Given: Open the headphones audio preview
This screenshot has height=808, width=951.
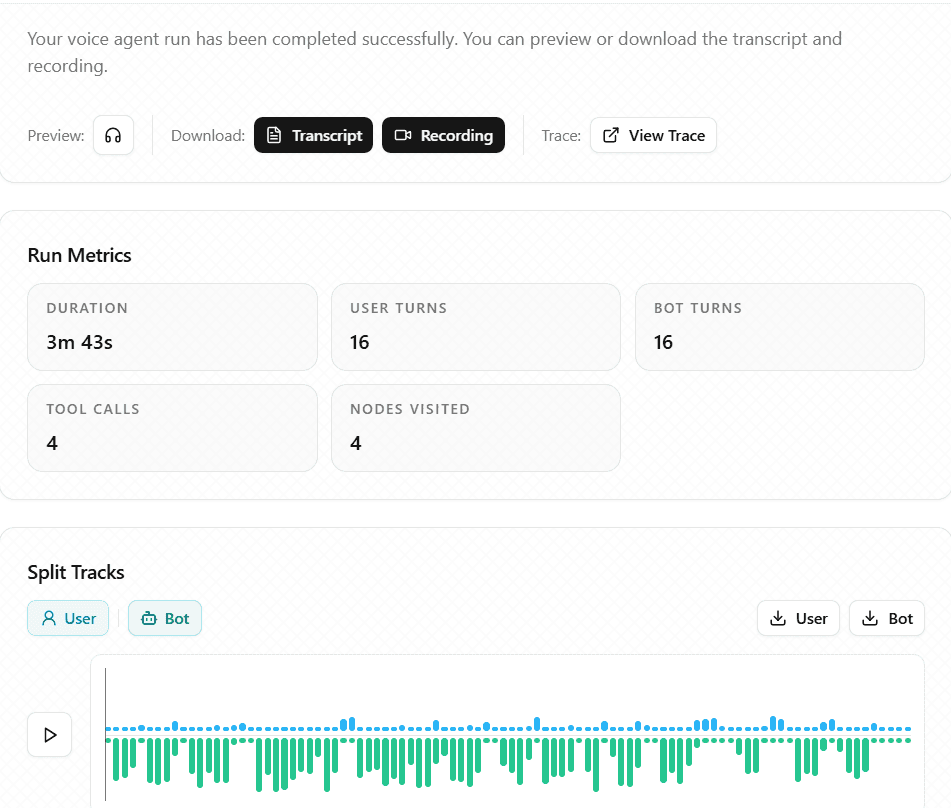Looking at the screenshot, I should coord(113,135).
